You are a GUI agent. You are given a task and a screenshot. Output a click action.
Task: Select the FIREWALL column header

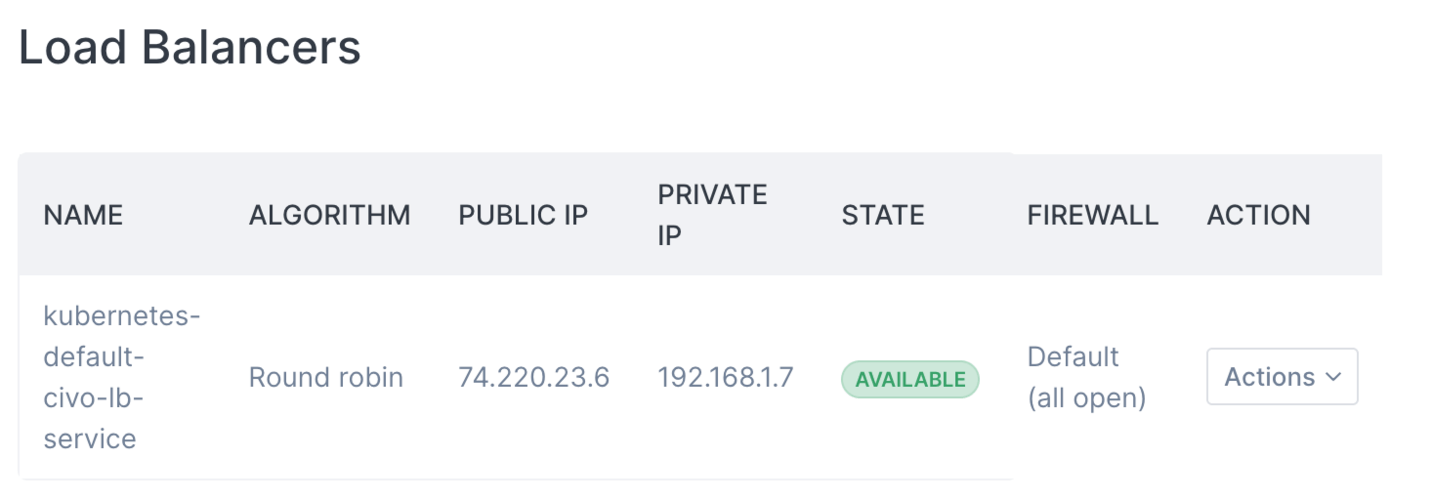[x=1092, y=215]
